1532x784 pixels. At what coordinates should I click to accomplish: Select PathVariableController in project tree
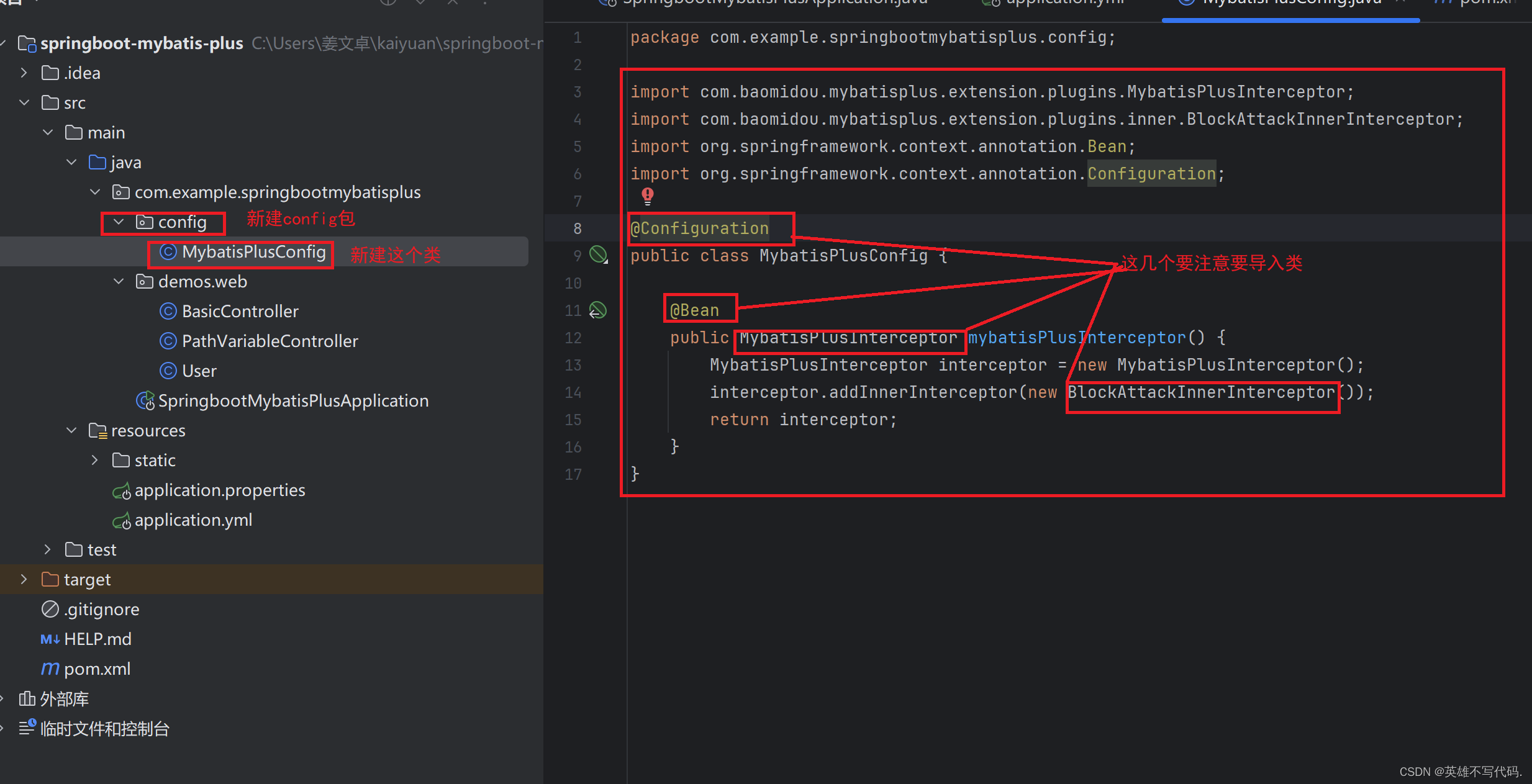tap(270, 341)
